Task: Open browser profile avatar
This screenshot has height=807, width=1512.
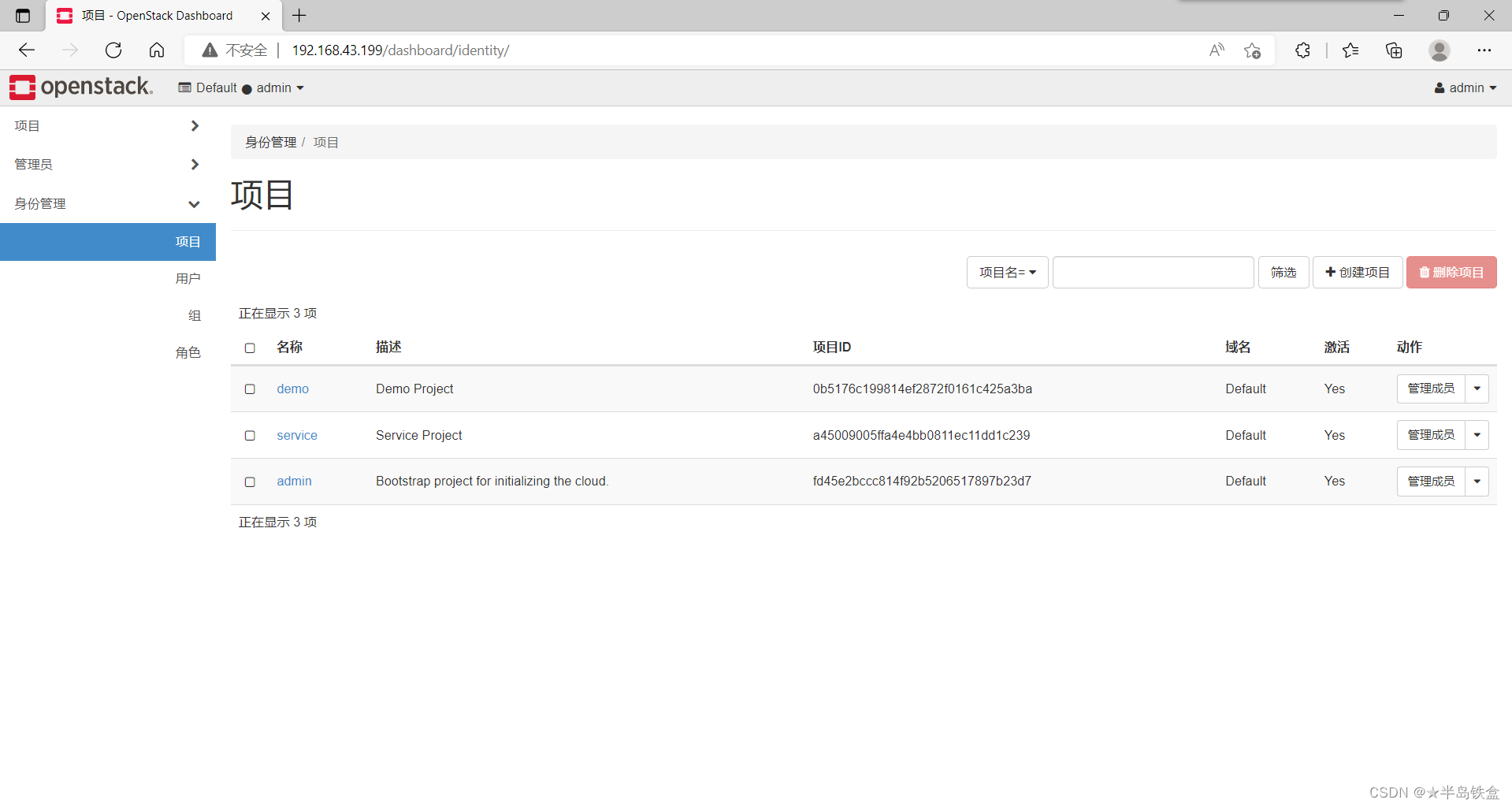Action: point(1440,50)
